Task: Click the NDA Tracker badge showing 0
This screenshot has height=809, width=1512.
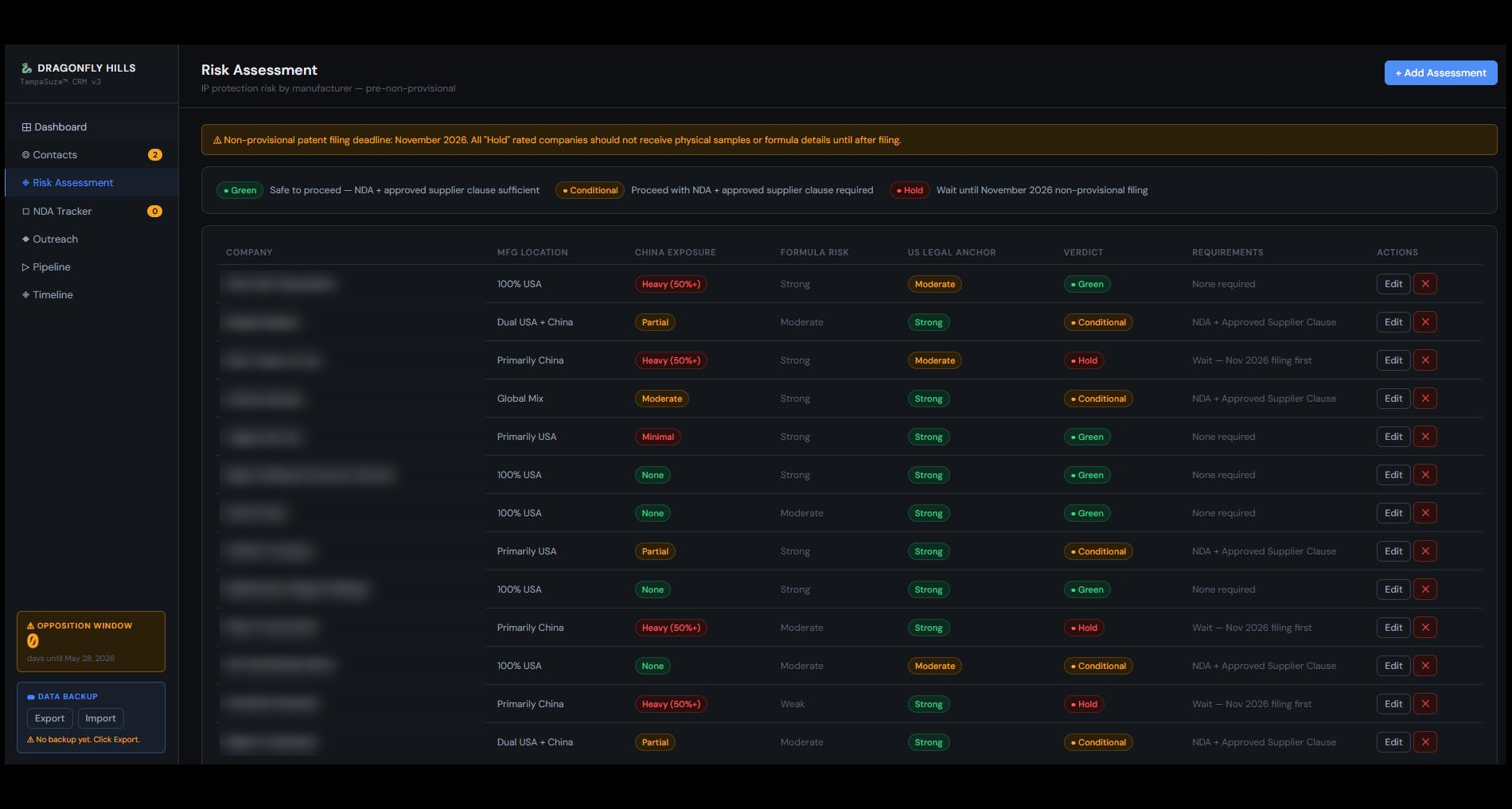Action: coord(155,211)
